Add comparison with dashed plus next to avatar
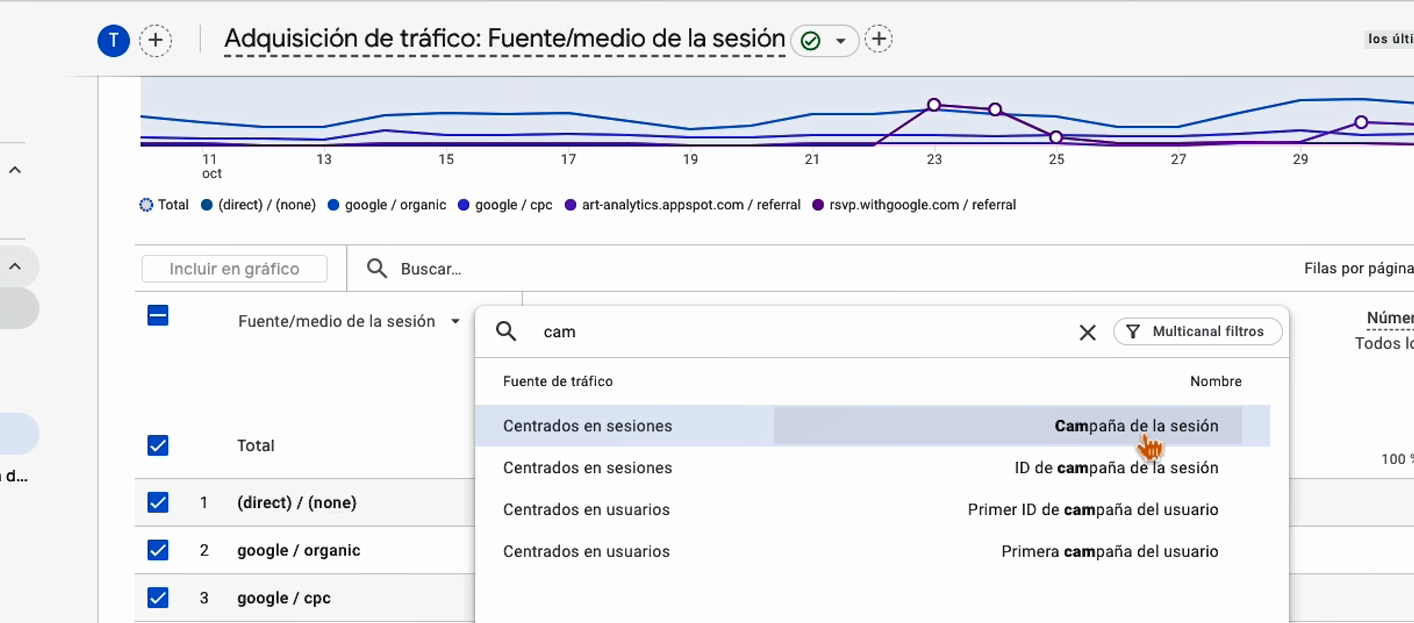This screenshot has height=623, width=1414. pos(156,40)
